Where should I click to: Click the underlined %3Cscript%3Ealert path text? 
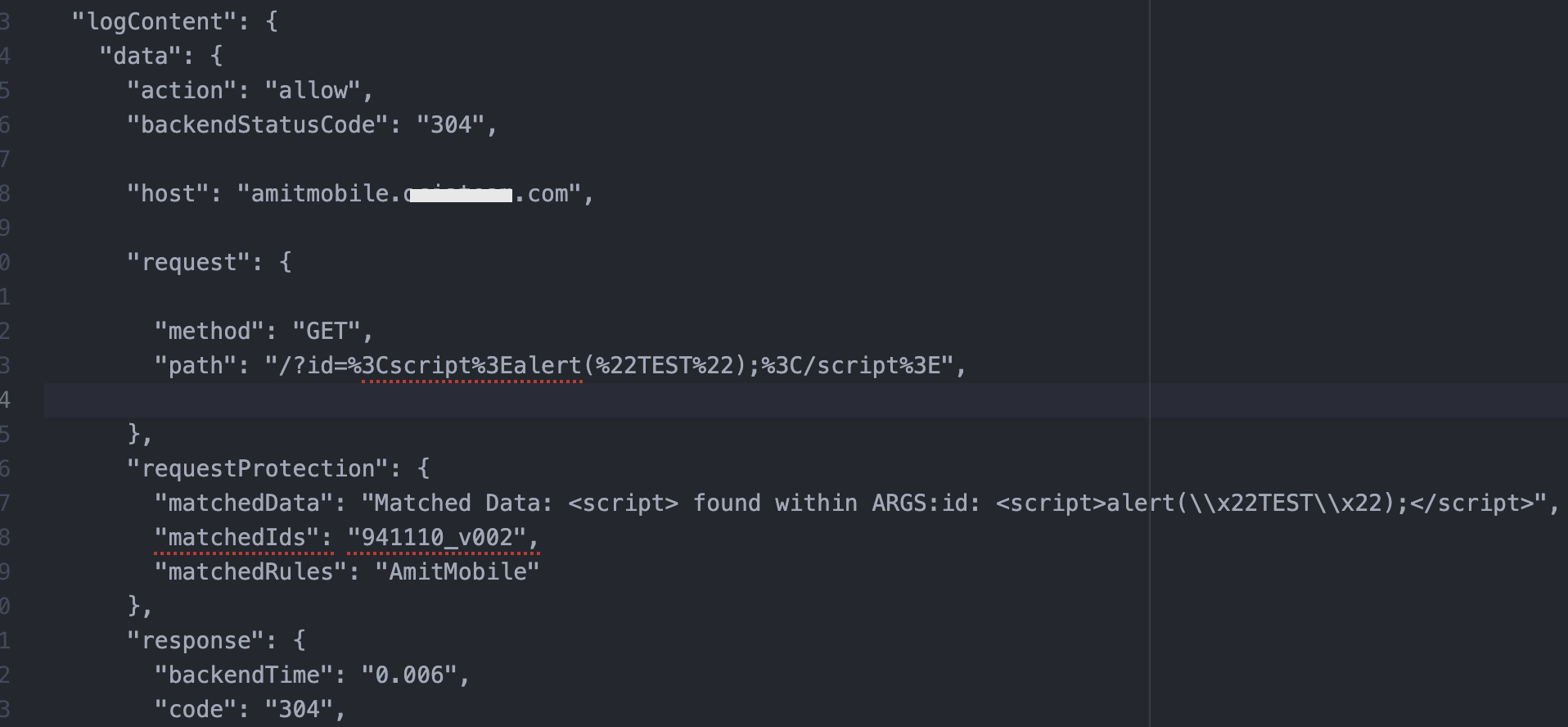(x=471, y=365)
